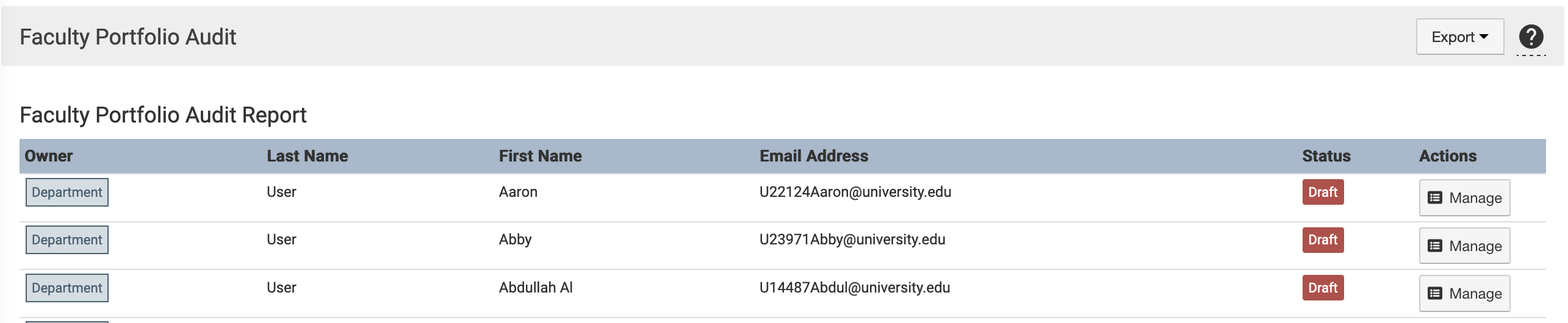This screenshot has width=1568, height=323.
Task: Open the help question mark icon
Action: [x=1530, y=37]
